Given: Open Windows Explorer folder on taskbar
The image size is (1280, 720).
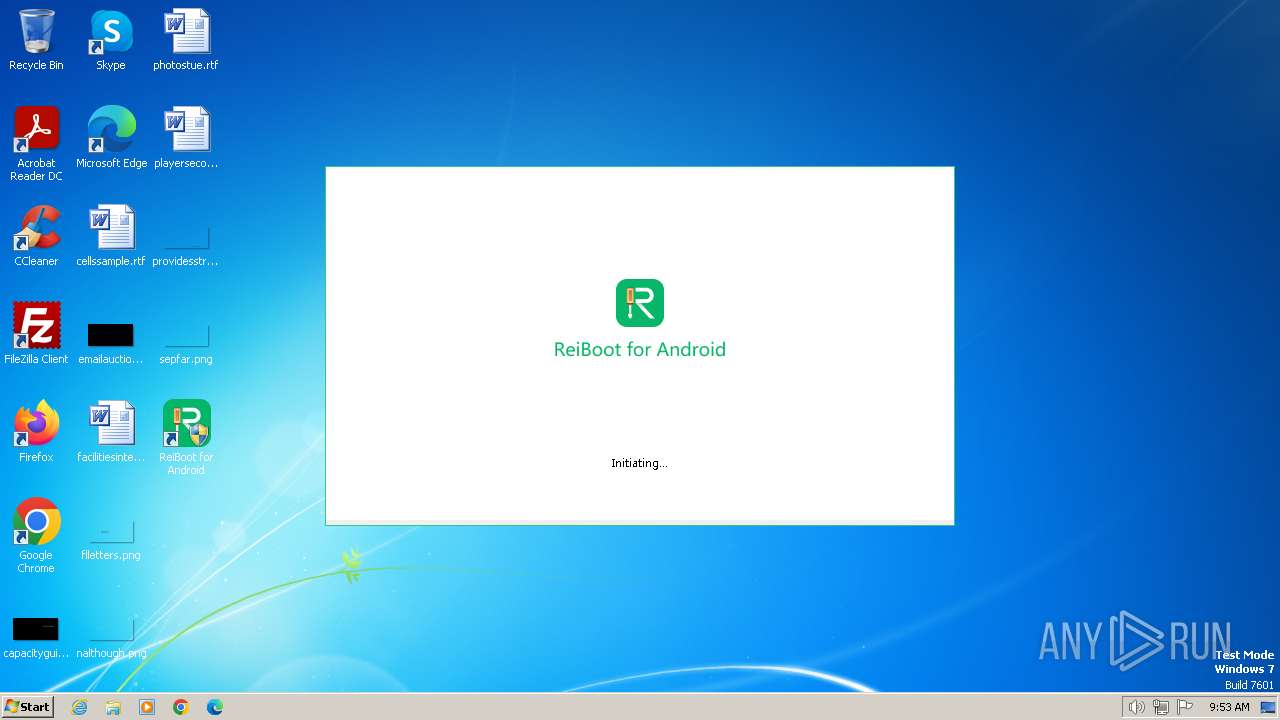Looking at the screenshot, I should 113,707.
